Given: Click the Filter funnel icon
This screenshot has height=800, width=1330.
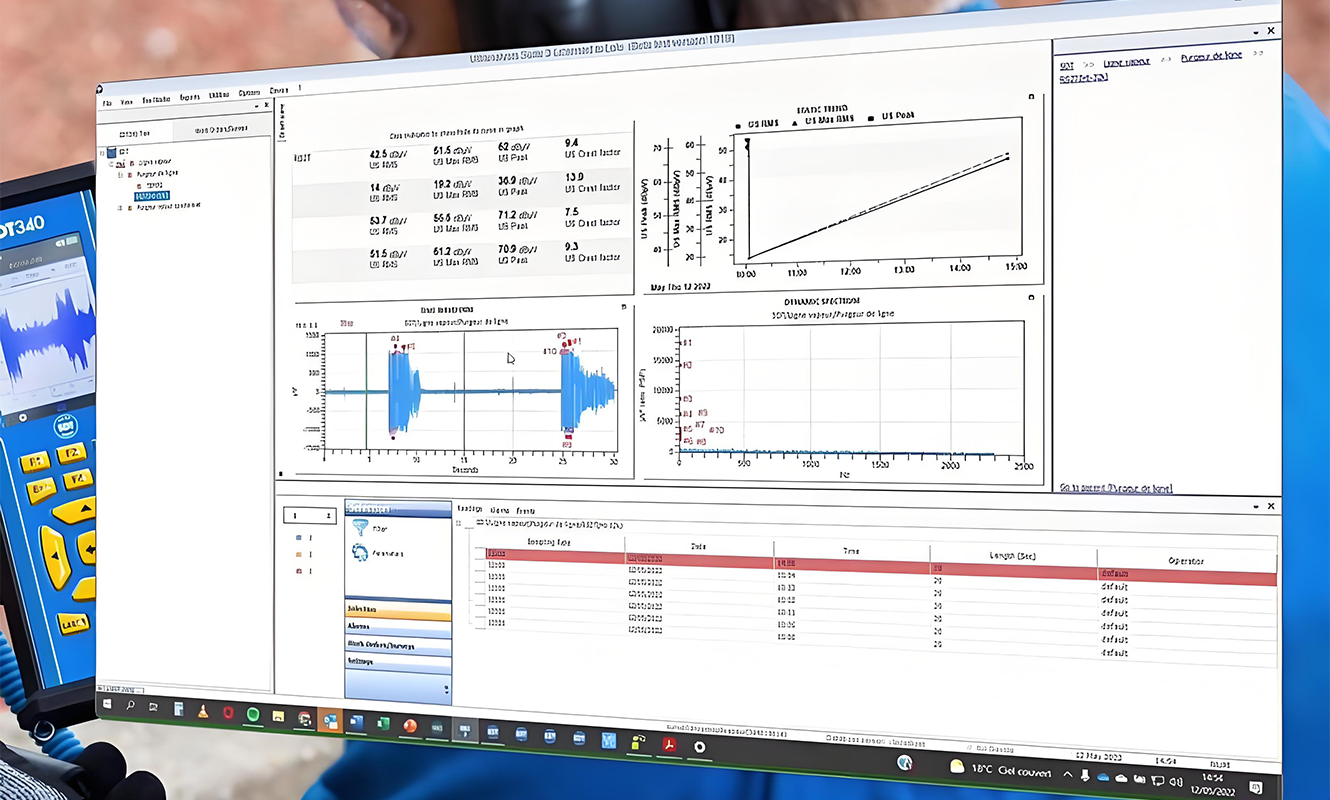Looking at the screenshot, I should click(x=360, y=527).
